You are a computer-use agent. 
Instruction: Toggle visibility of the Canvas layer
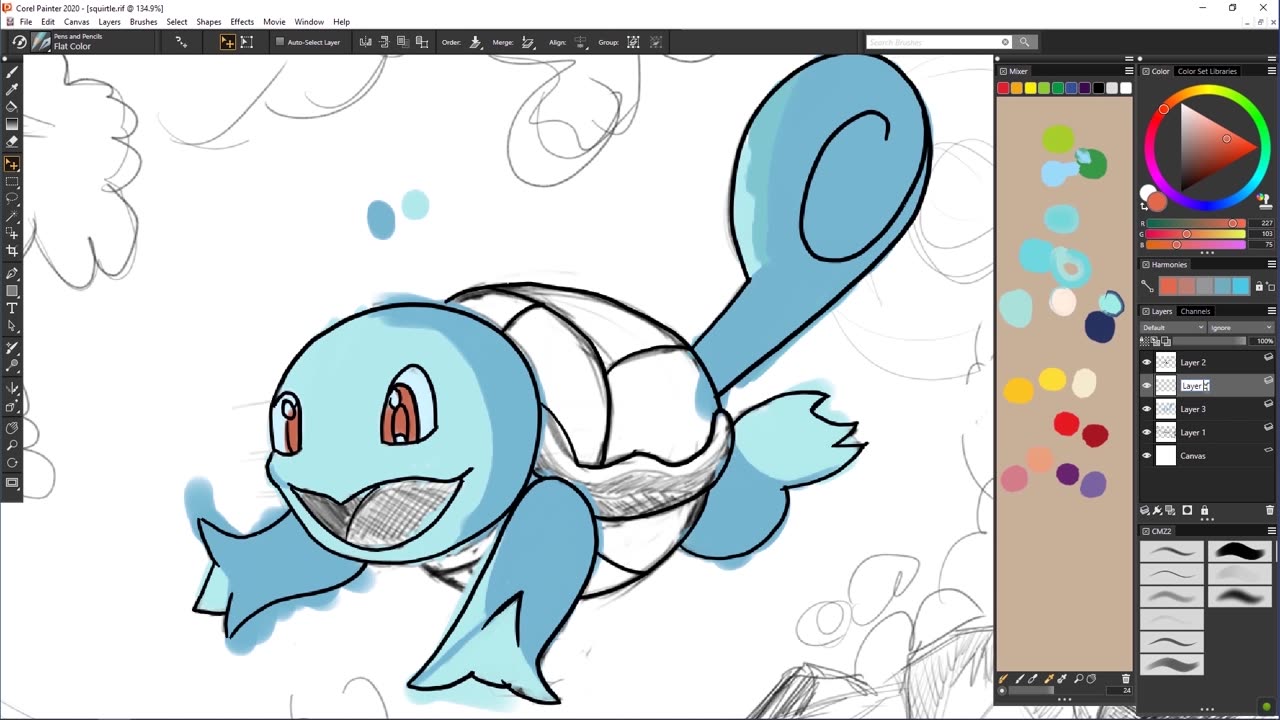(1147, 456)
